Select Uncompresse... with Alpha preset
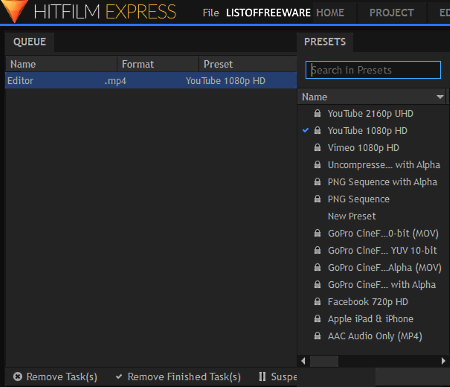450x387 pixels. (384, 165)
